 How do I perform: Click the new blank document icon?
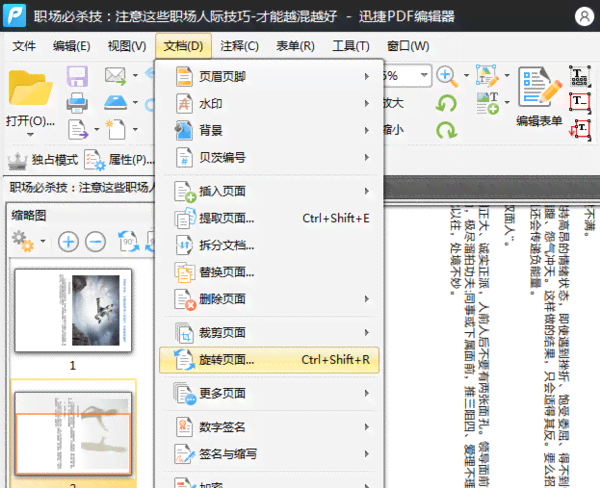[x=116, y=129]
